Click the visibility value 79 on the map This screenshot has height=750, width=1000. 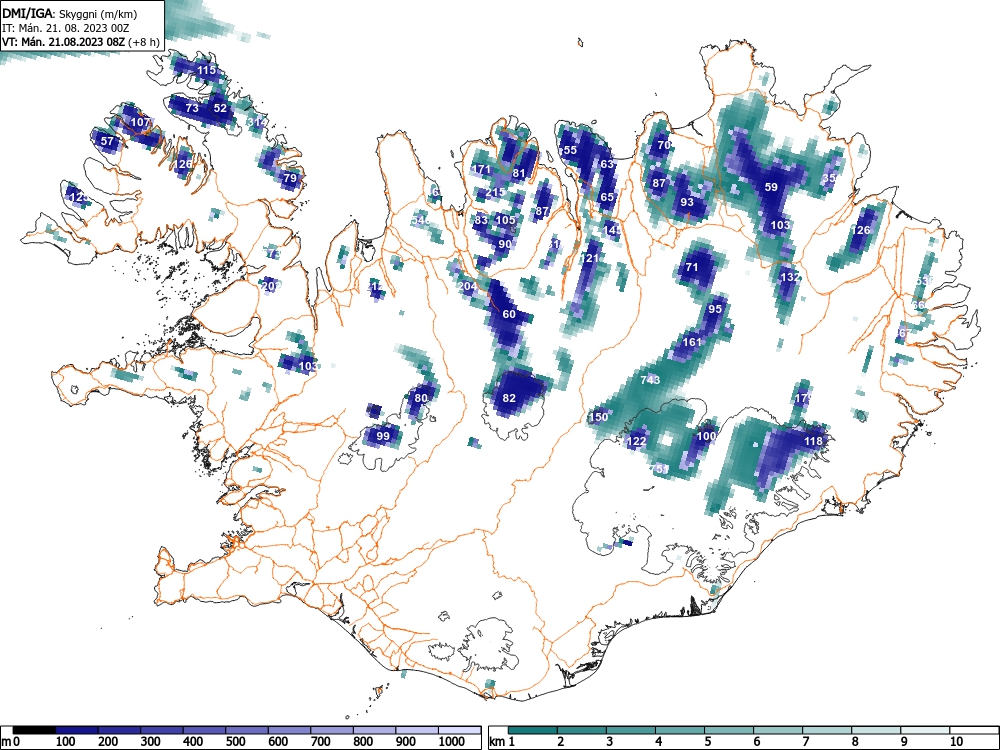pos(290,178)
